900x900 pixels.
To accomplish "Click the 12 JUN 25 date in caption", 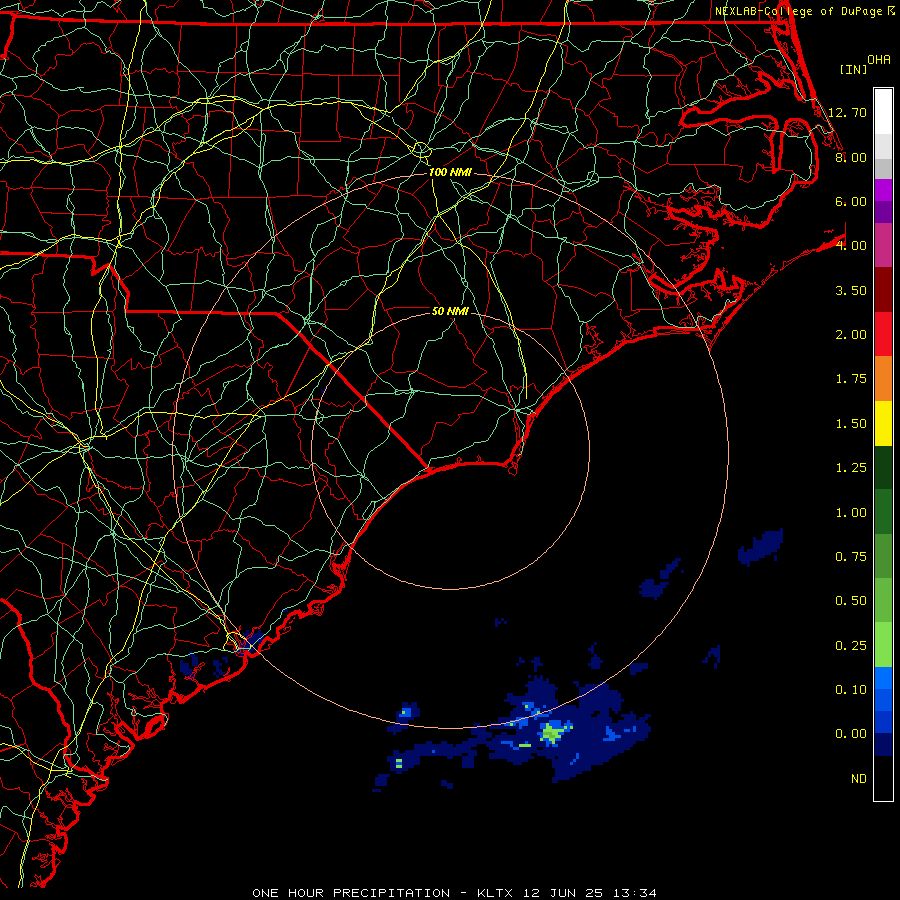I will (564, 893).
